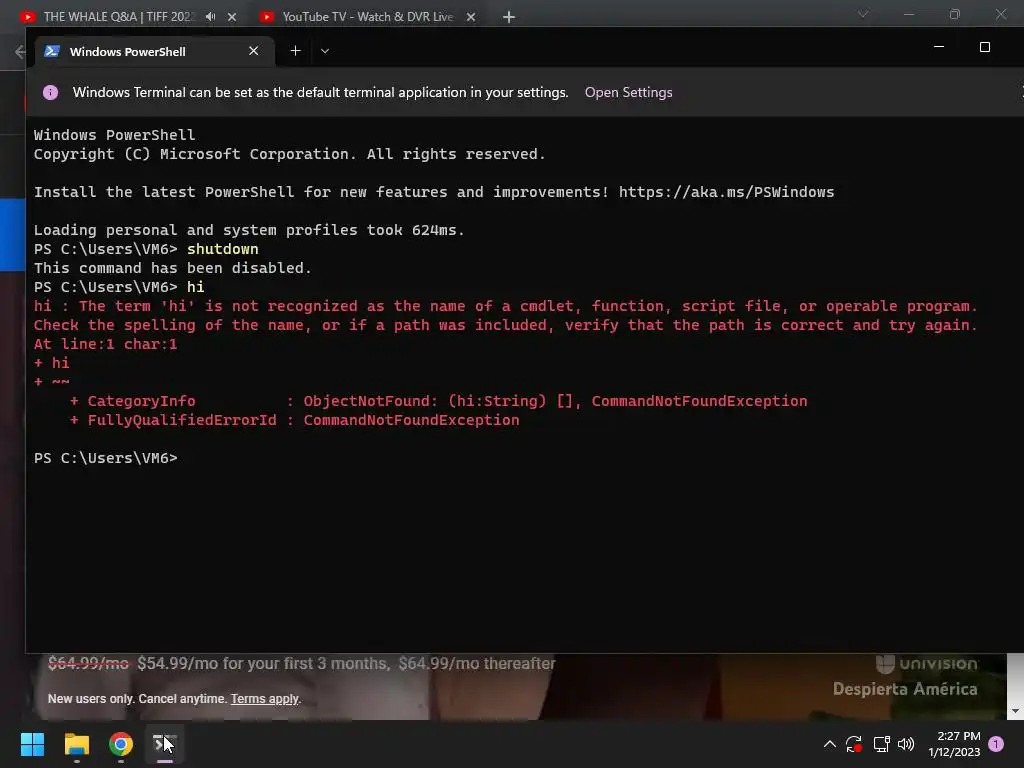Open network display tray icon

pos(881,744)
